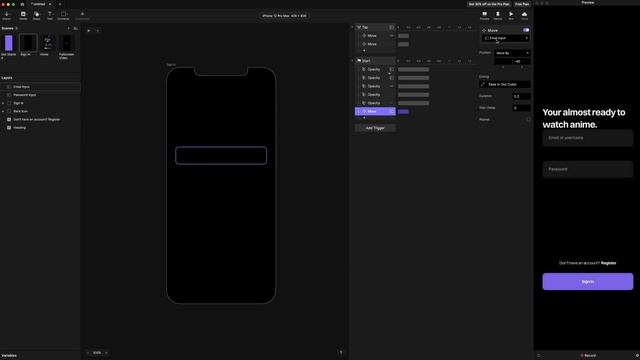
Task: Open the canvas zoom percentage dropdown
Action: pos(97,353)
